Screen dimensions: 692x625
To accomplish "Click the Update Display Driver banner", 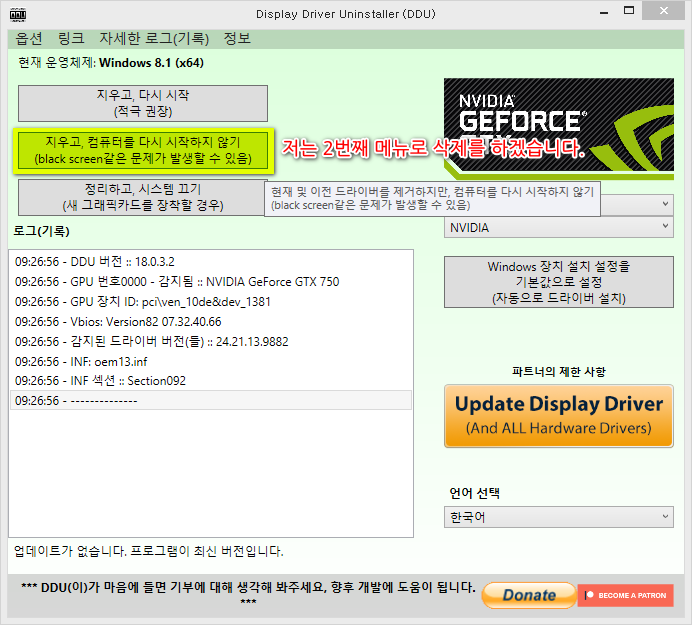I will [x=559, y=416].
